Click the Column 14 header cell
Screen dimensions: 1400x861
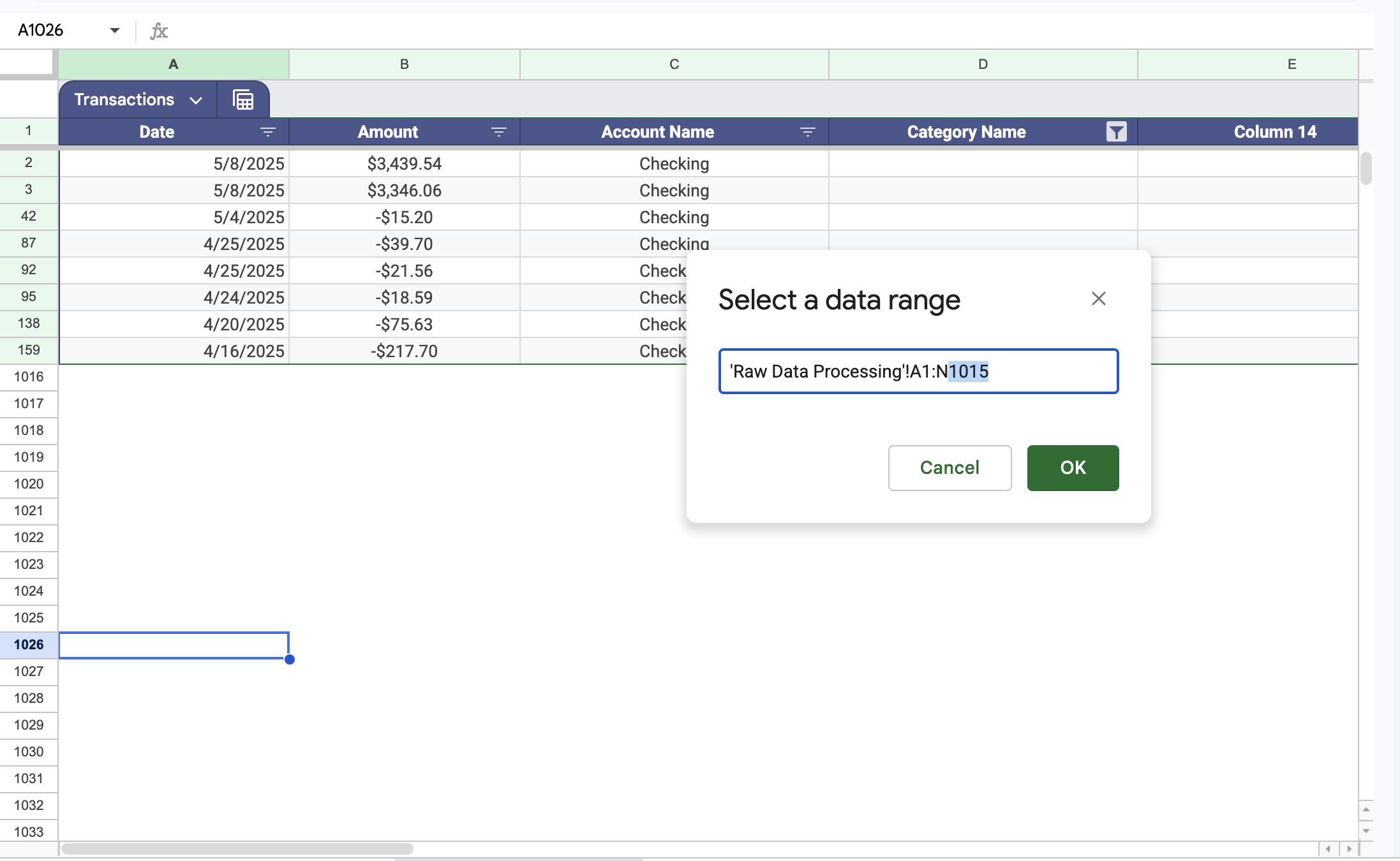(x=1248, y=132)
